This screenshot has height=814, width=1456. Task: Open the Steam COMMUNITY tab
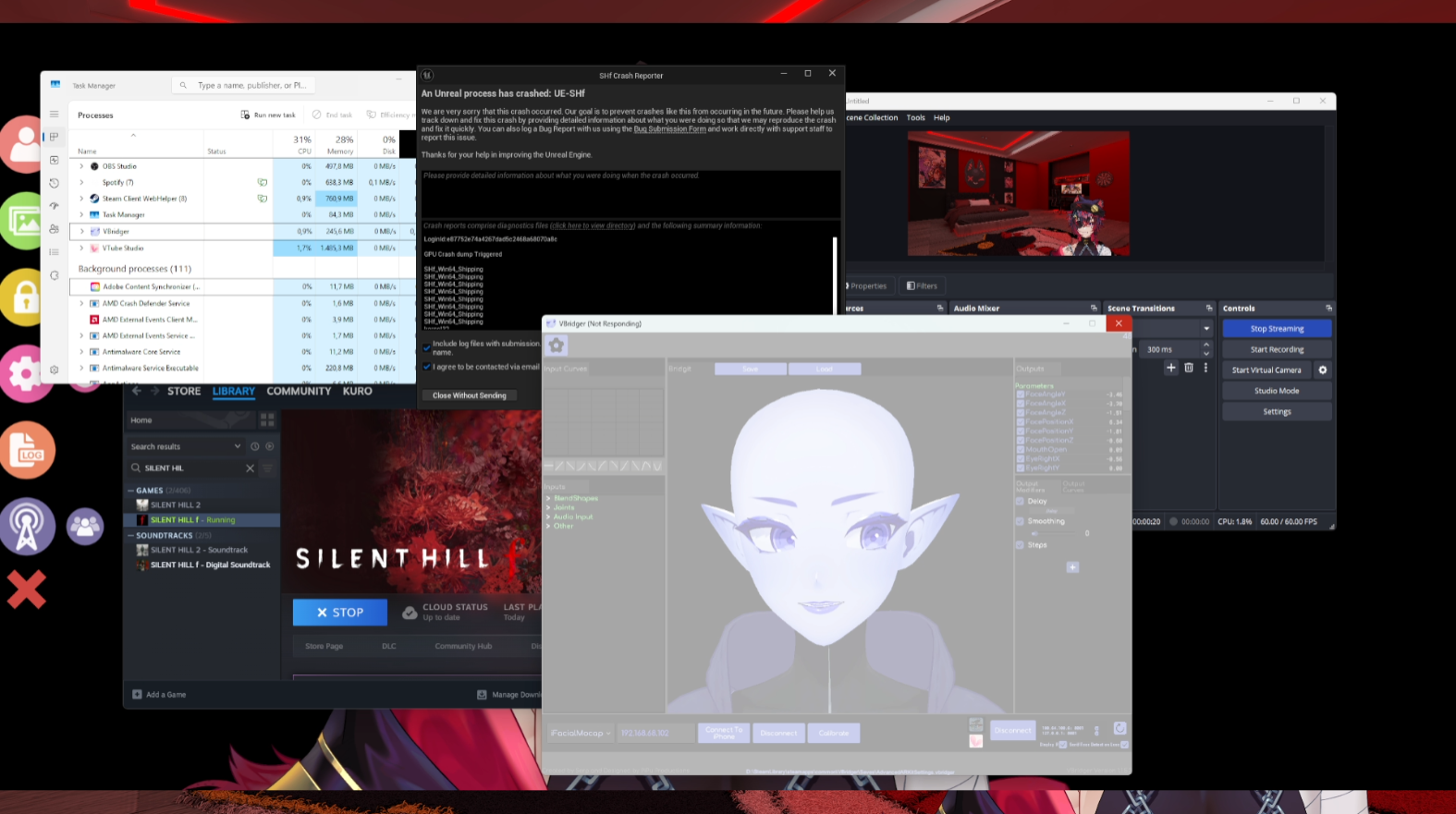coord(299,392)
